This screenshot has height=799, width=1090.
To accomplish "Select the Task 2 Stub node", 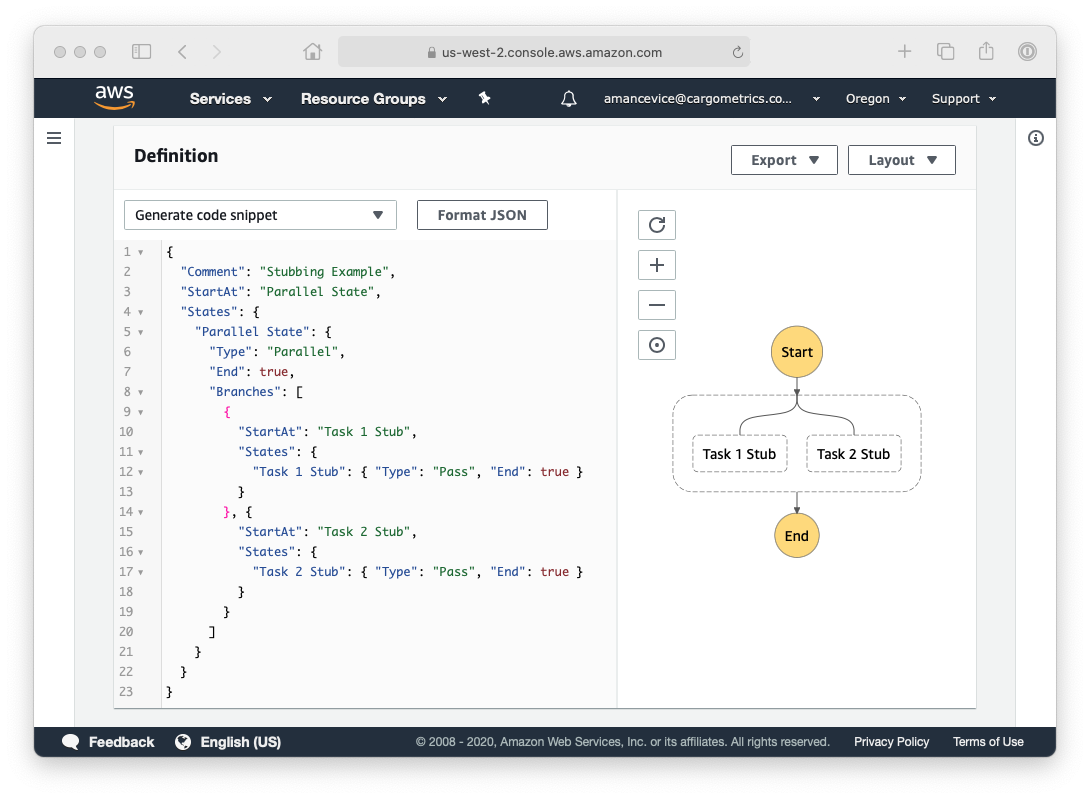I will 854,454.
